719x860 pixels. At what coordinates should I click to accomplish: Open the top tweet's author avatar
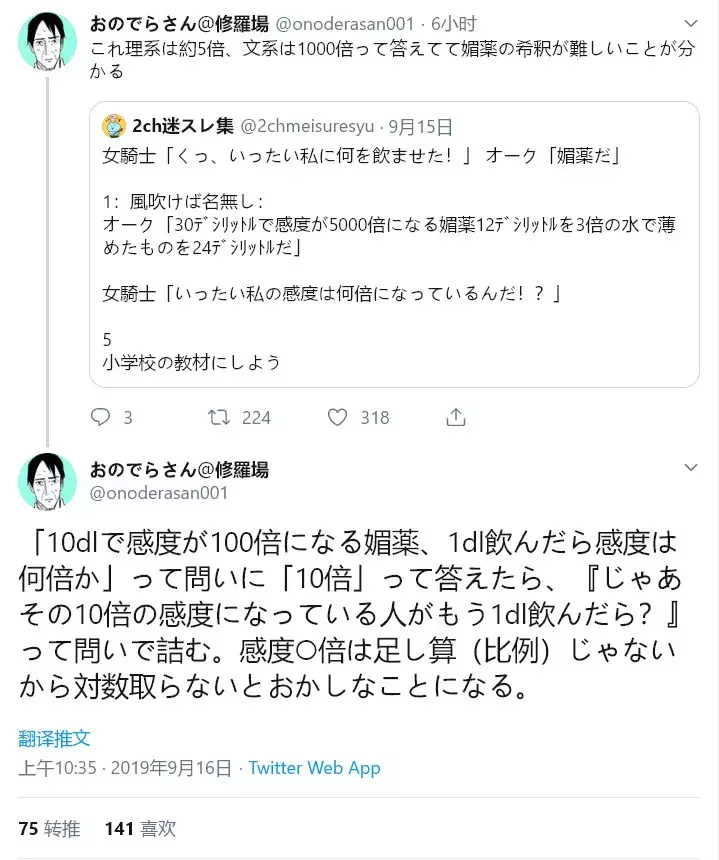47,43
